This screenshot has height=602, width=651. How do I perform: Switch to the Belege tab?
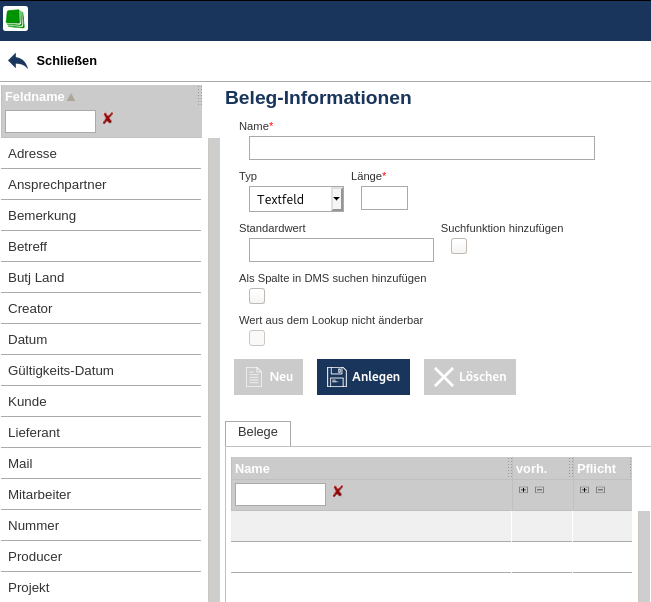tap(258, 432)
